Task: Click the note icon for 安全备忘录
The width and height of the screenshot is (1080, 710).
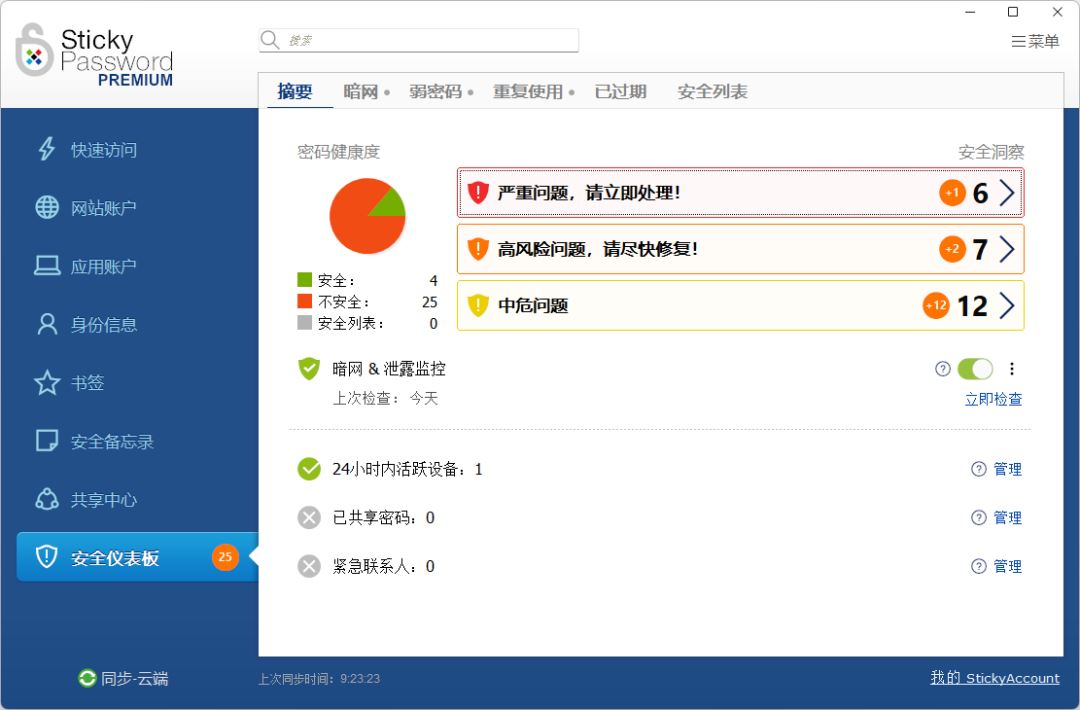Action: [x=47, y=441]
